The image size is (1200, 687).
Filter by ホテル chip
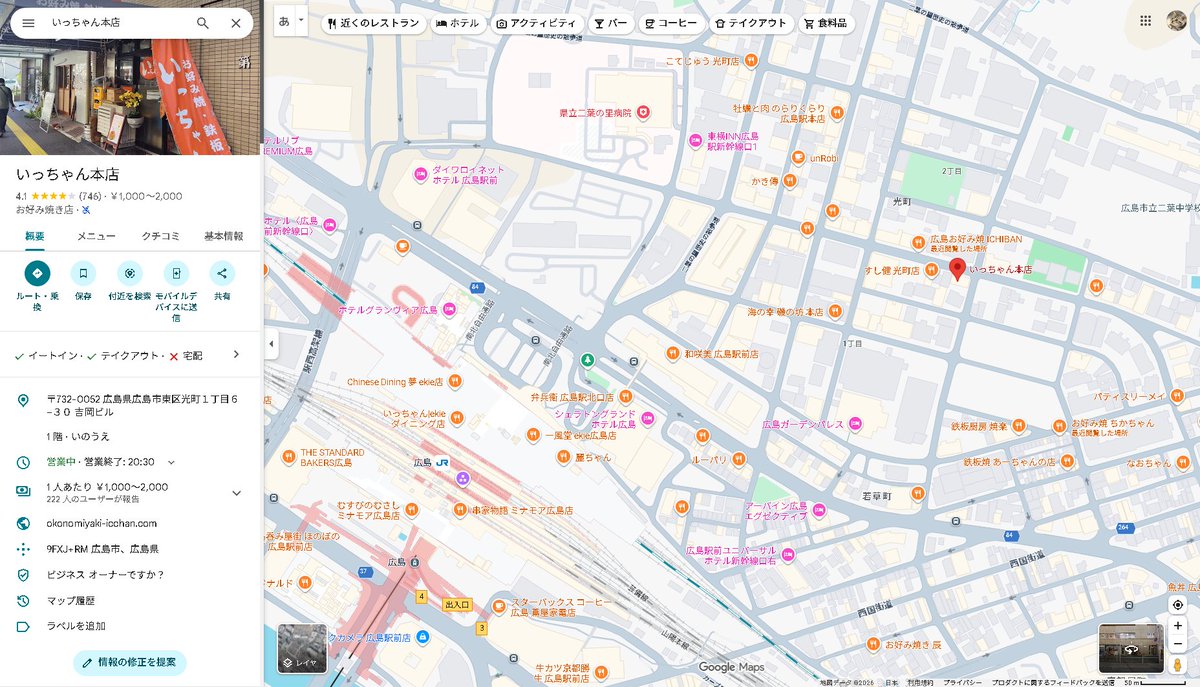point(457,23)
